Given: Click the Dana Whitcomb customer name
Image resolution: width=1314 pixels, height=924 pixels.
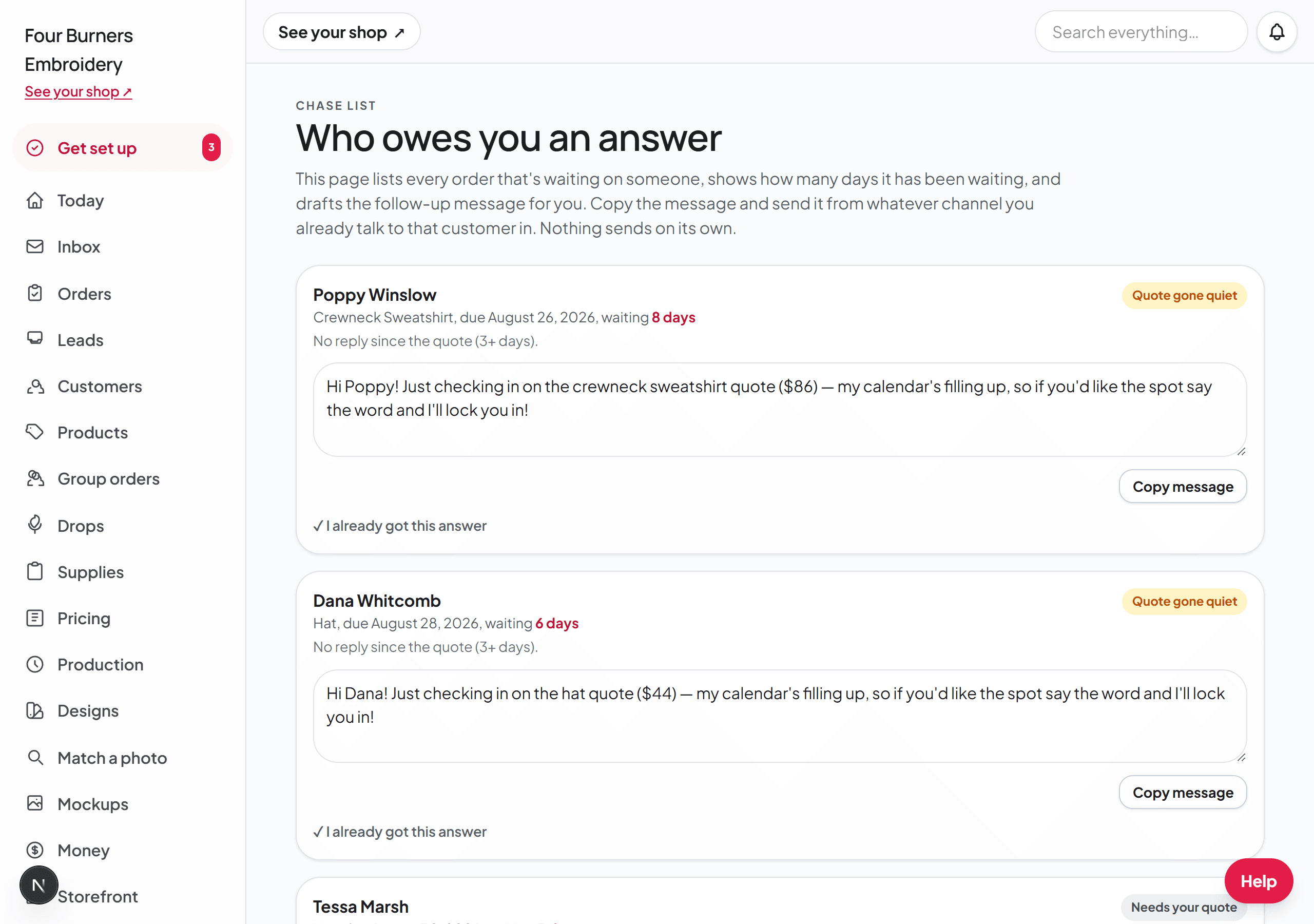Looking at the screenshot, I should click(377, 601).
